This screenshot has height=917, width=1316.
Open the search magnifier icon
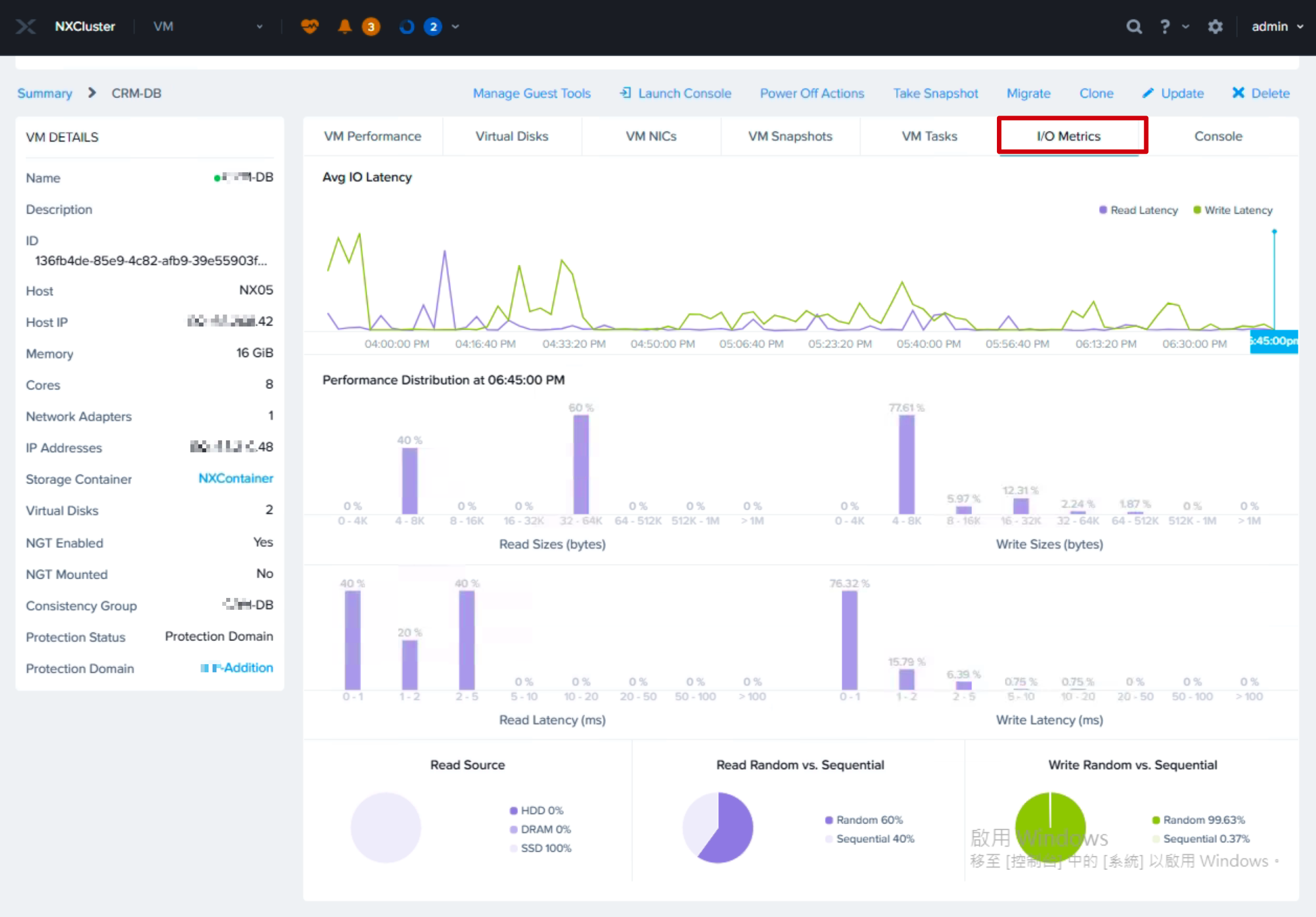coord(1134,27)
